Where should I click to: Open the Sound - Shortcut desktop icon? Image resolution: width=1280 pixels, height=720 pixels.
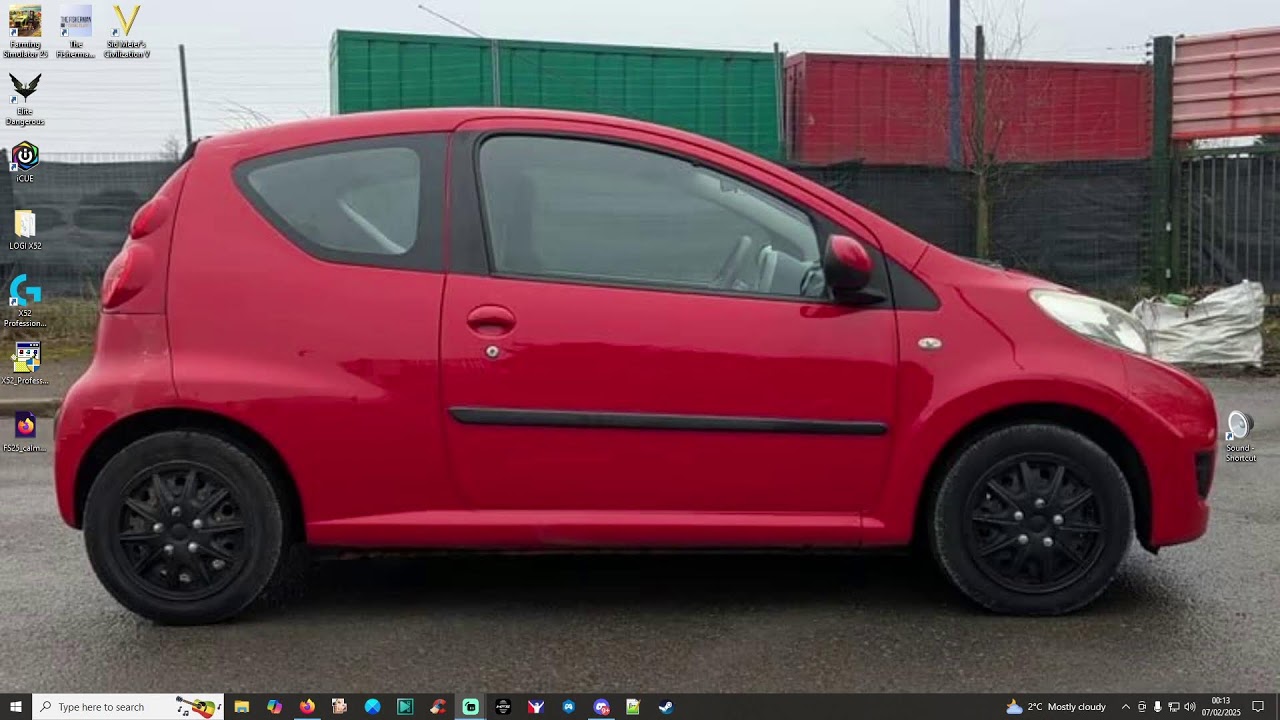pyautogui.click(x=1240, y=436)
